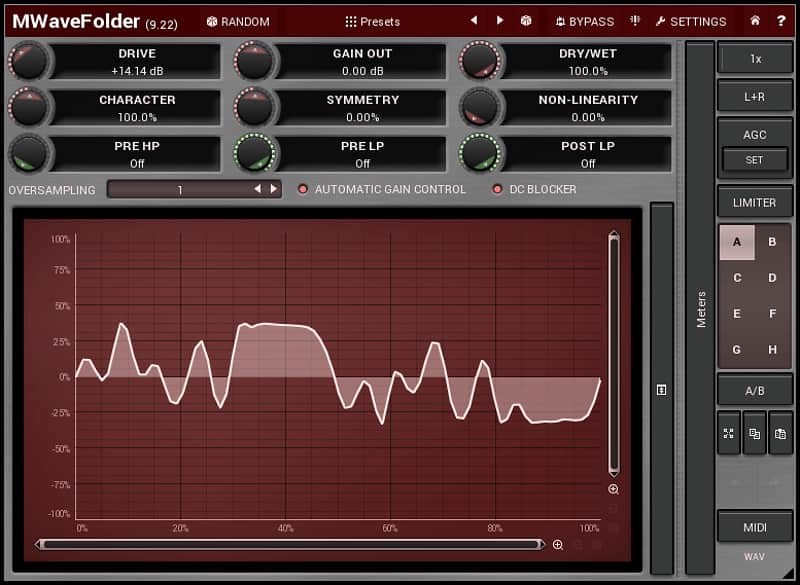This screenshot has width=800, height=585.
Task: Click the PRE LP Off value
Action: (363, 164)
